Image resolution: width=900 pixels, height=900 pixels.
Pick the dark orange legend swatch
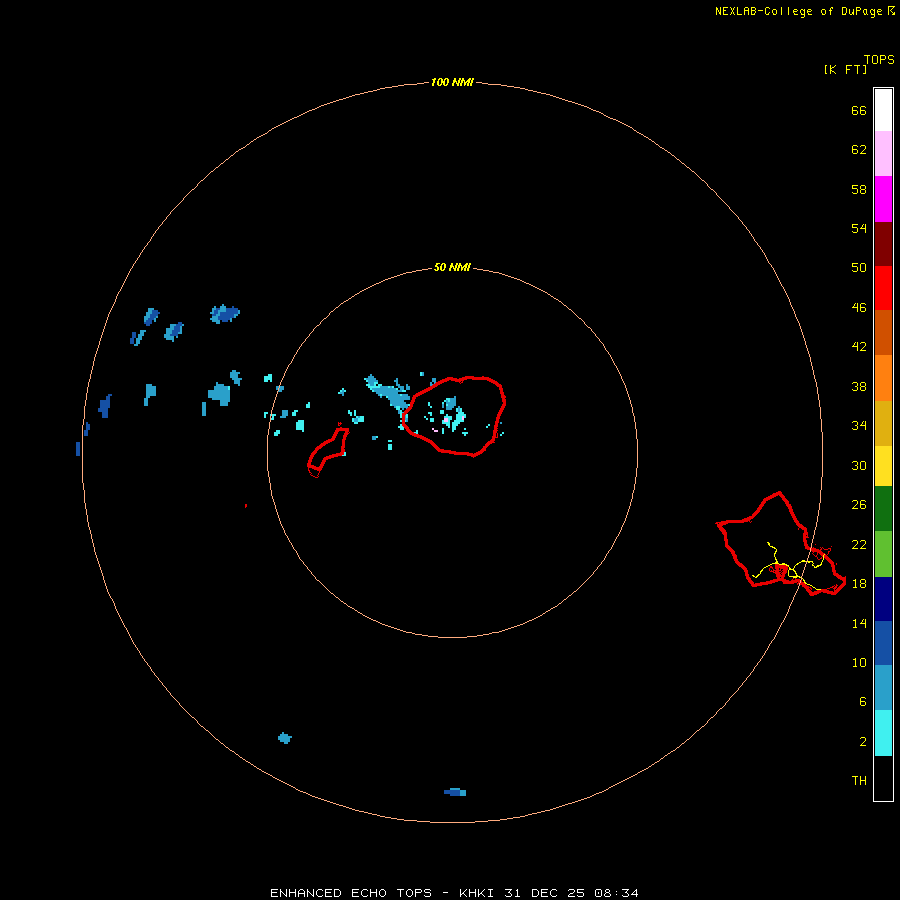pyautogui.click(x=883, y=332)
